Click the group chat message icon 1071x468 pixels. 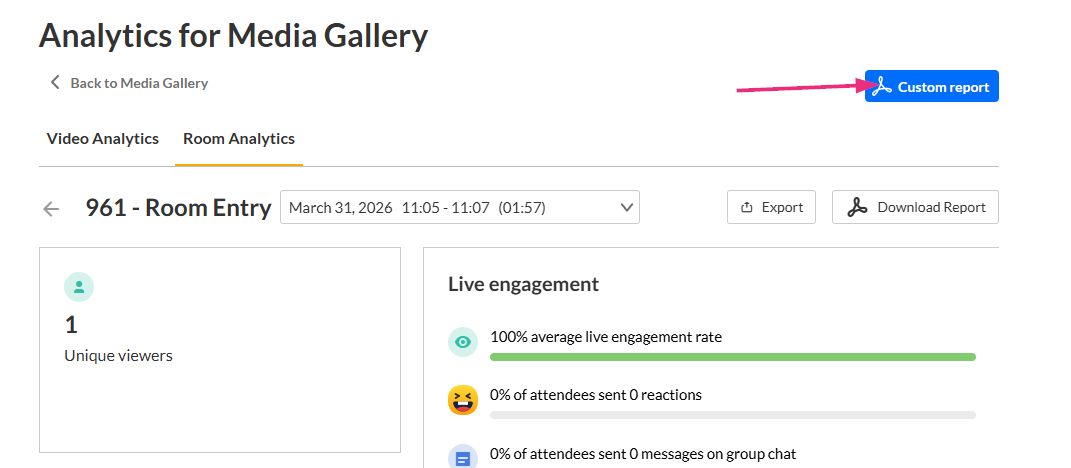463,458
